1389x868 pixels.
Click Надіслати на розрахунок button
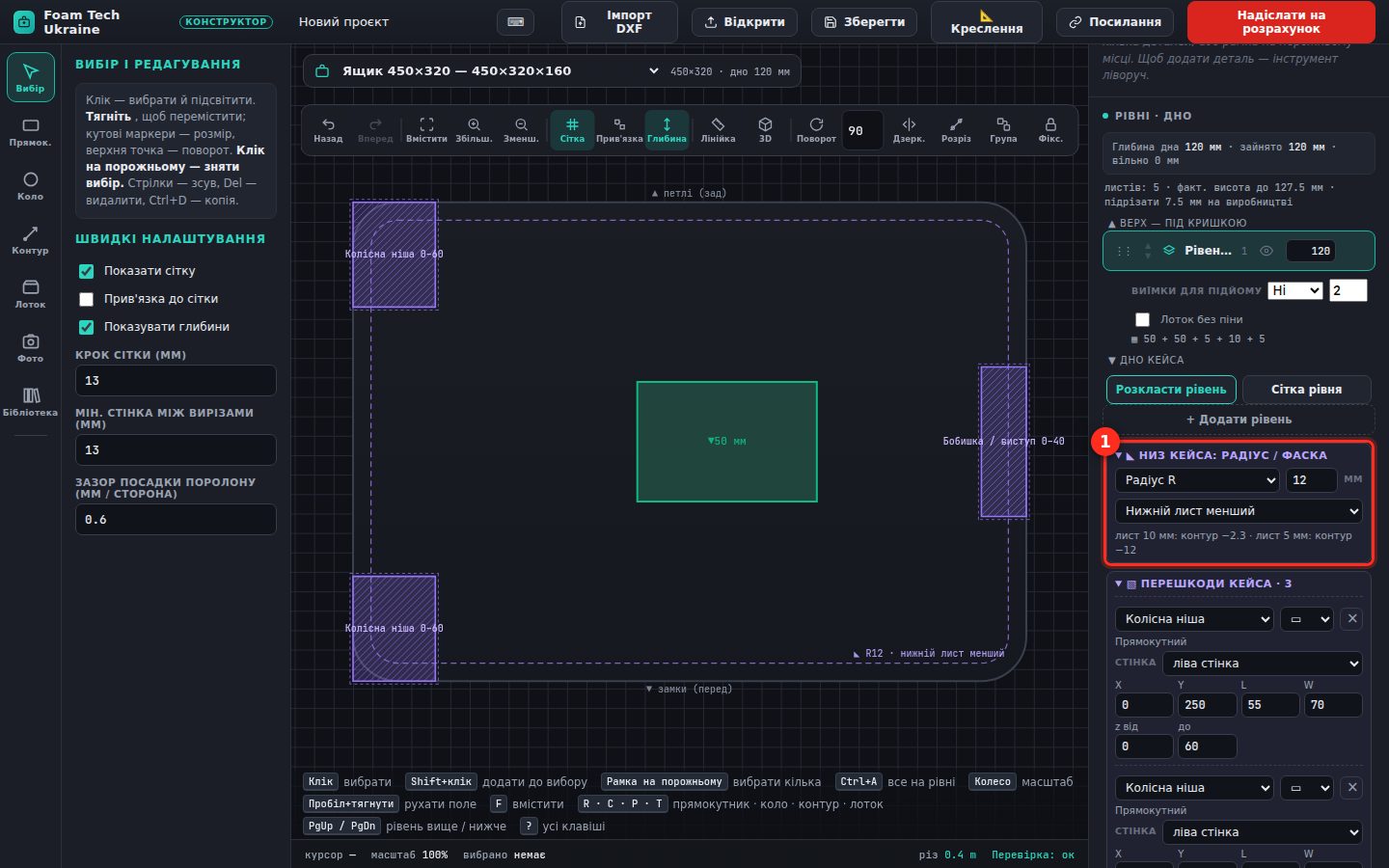click(x=1281, y=22)
